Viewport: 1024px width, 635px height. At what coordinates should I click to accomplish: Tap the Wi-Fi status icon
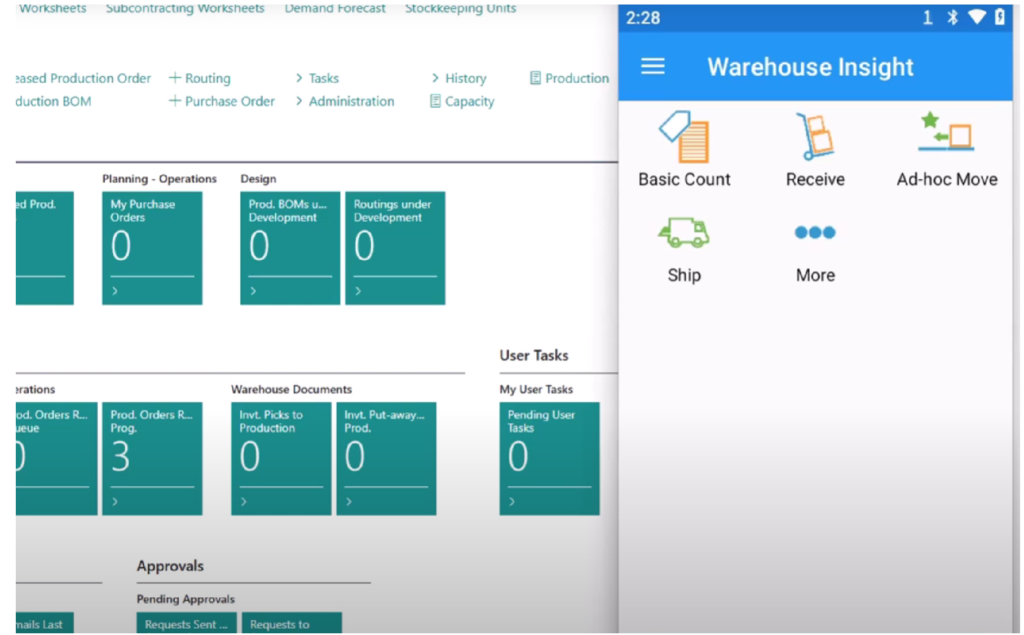point(977,17)
